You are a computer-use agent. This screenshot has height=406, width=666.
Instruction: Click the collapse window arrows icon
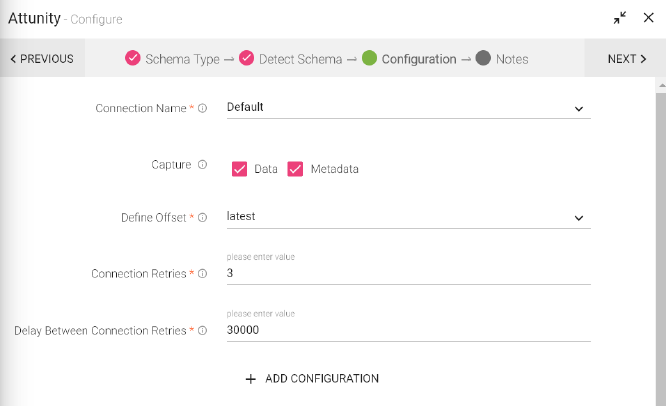pyautogui.click(x=621, y=18)
